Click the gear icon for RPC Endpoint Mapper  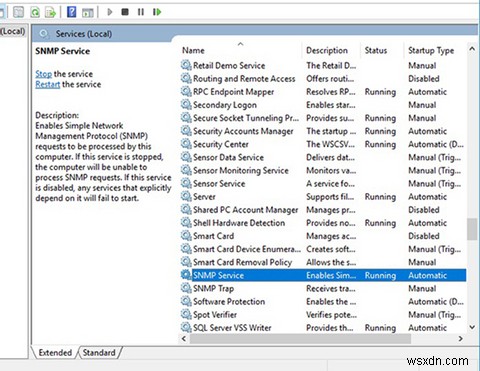pyautogui.click(x=186, y=91)
